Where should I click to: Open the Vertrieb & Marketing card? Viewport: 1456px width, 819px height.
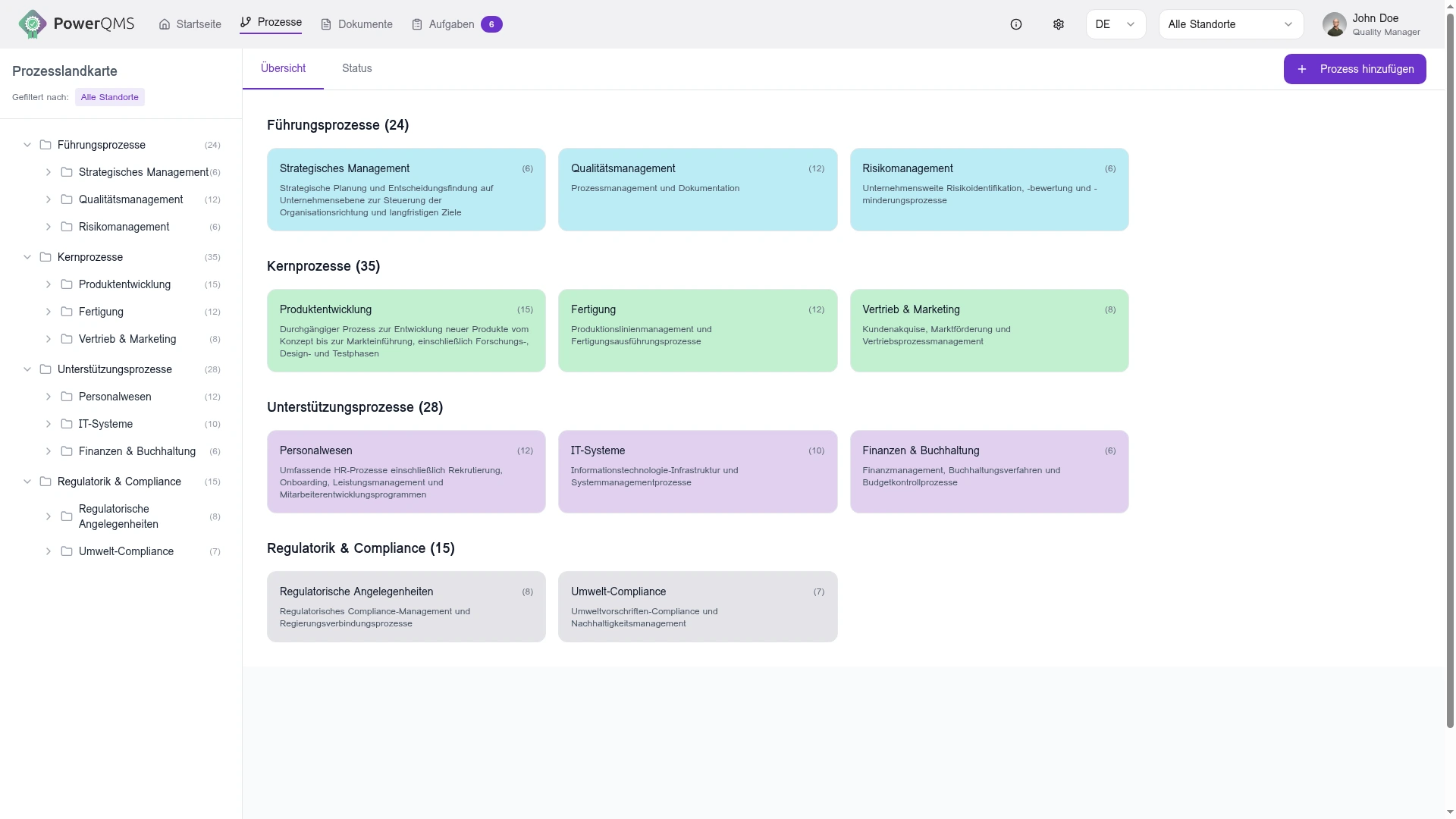pyautogui.click(x=989, y=331)
